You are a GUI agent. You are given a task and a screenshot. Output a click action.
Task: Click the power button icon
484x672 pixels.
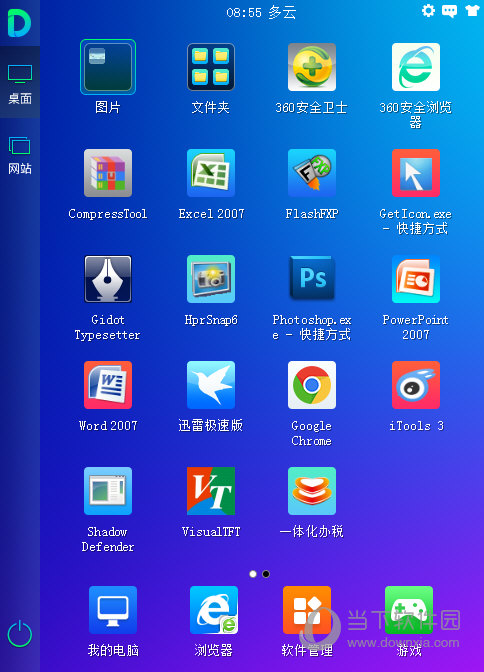point(20,634)
